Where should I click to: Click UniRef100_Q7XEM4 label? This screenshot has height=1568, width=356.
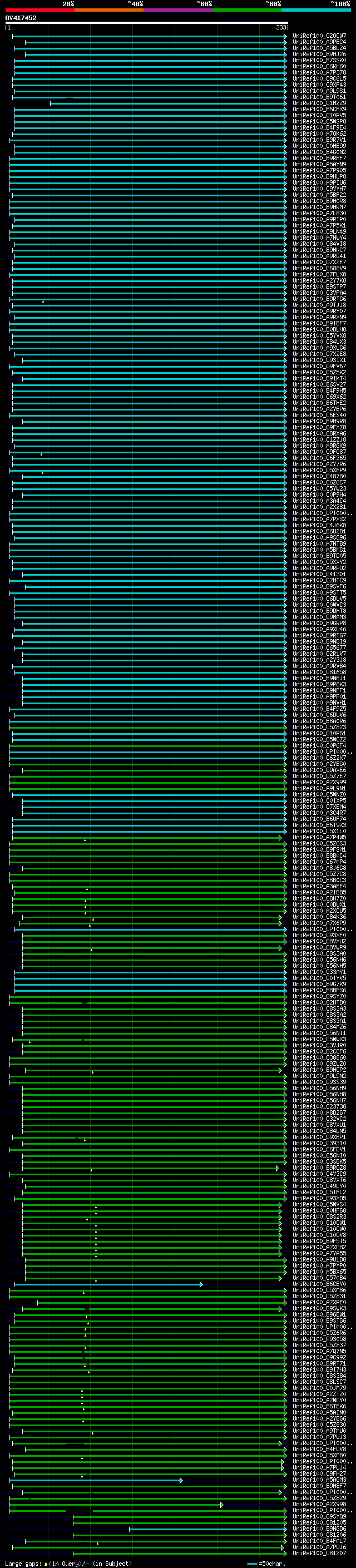319,807
